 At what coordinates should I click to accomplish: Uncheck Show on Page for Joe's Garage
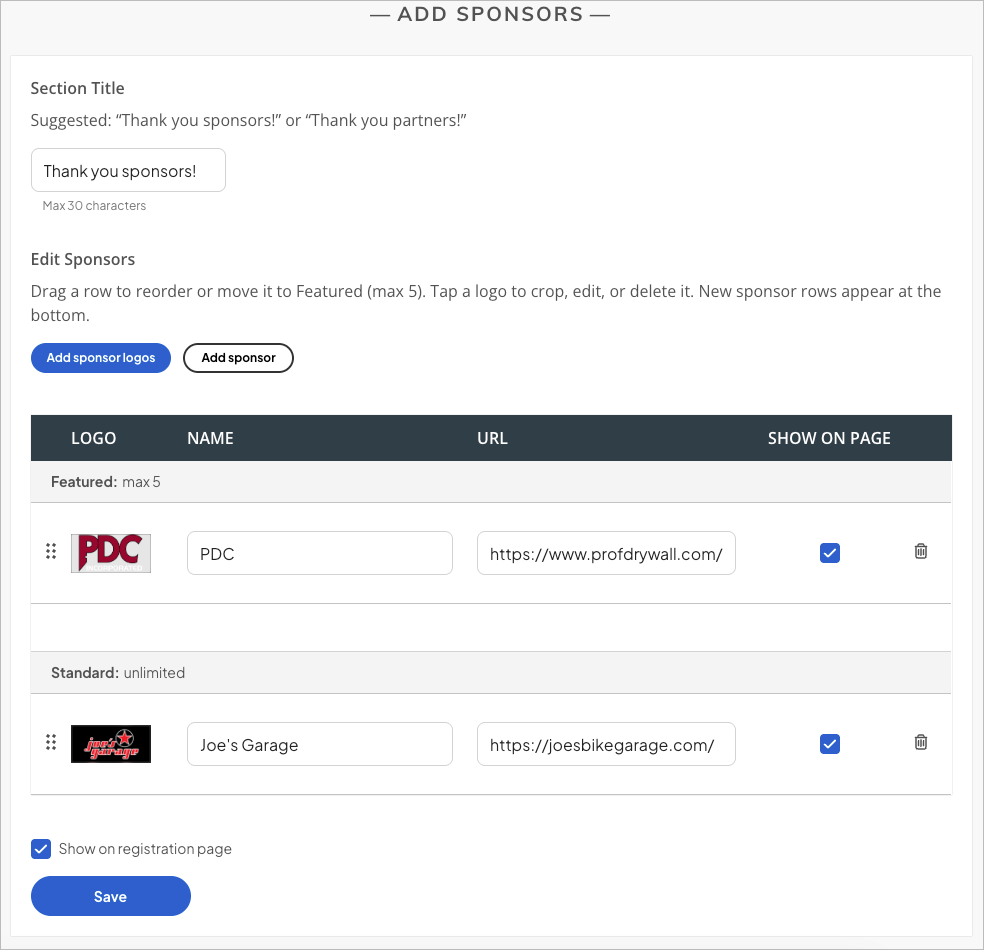830,744
